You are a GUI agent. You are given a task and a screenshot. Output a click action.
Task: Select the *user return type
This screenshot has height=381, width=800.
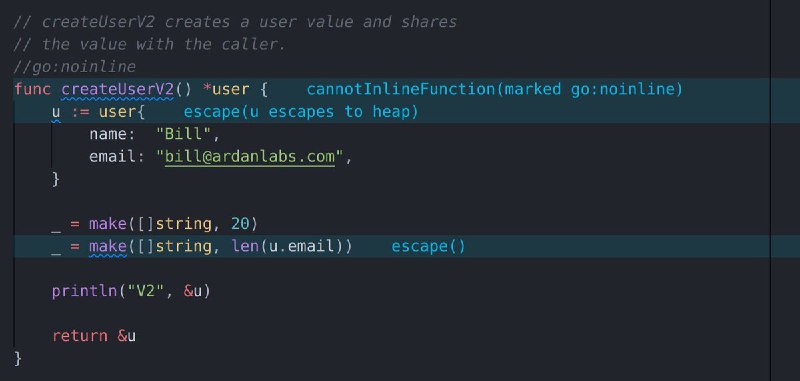[226, 89]
